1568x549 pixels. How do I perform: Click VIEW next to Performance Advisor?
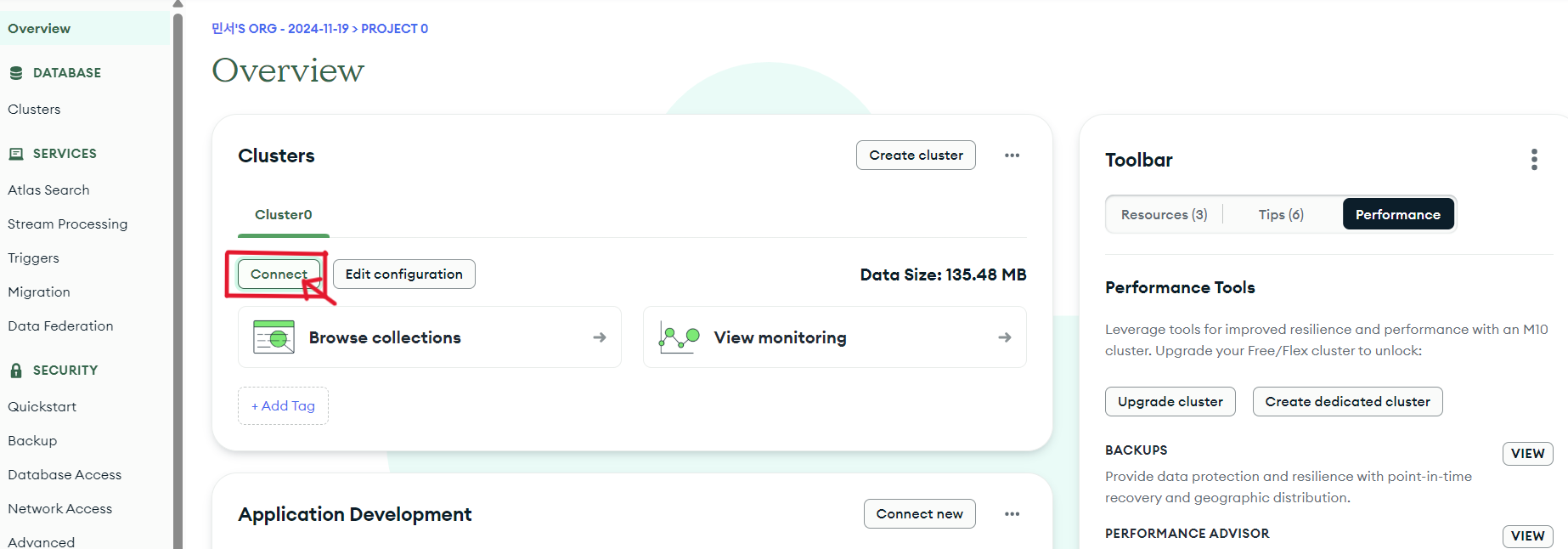pyautogui.click(x=1528, y=536)
